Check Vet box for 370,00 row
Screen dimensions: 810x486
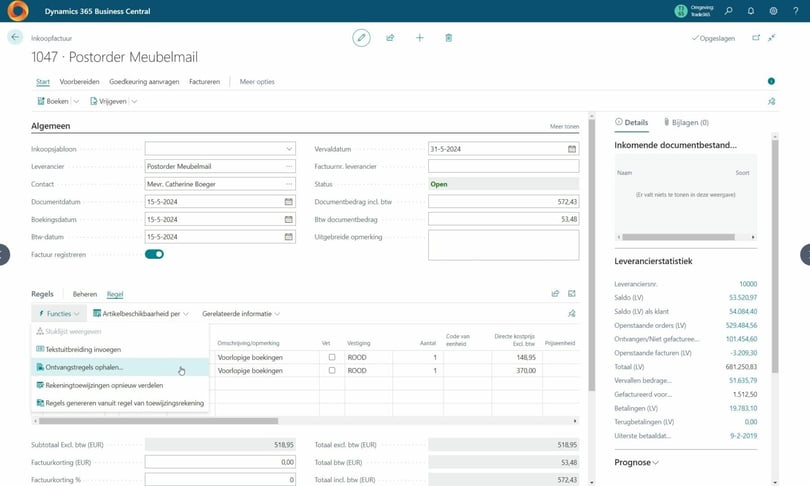tap(332, 370)
